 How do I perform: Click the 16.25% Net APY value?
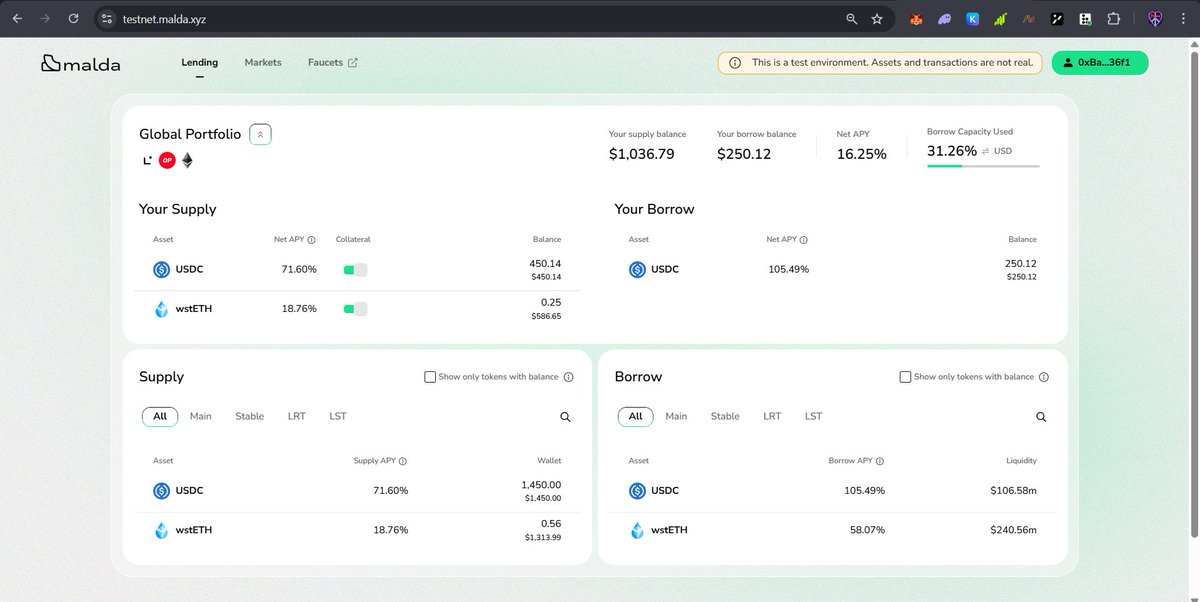[861, 154]
